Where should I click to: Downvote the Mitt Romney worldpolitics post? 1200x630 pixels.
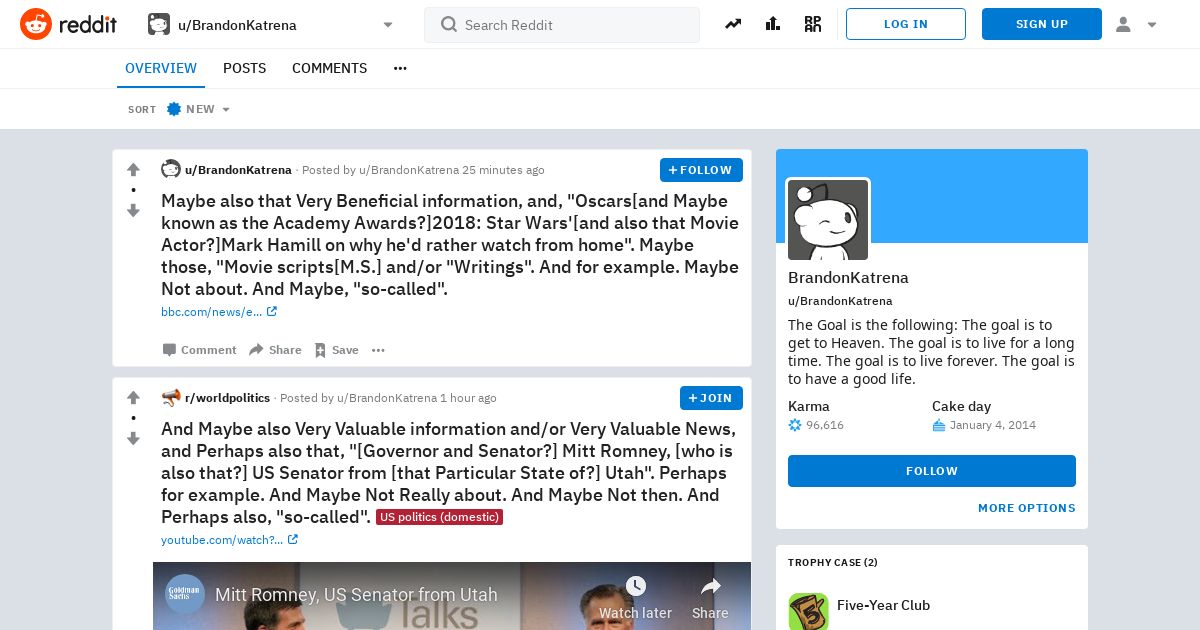133,438
